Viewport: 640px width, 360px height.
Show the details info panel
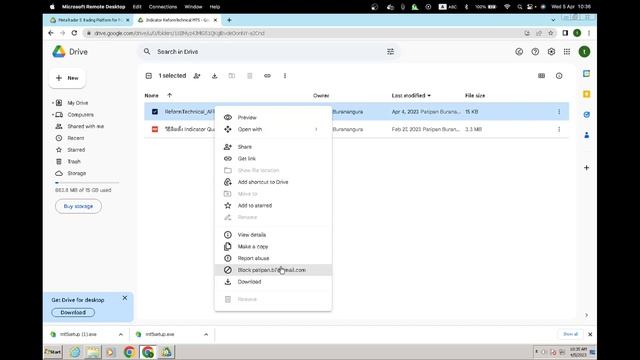pos(559,76)
